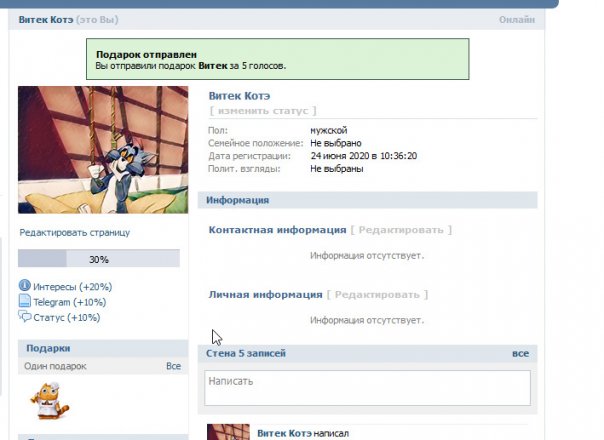Edit Контактная информация section
This screenshot has height=440, width=604.
click(x=401, y=230)
